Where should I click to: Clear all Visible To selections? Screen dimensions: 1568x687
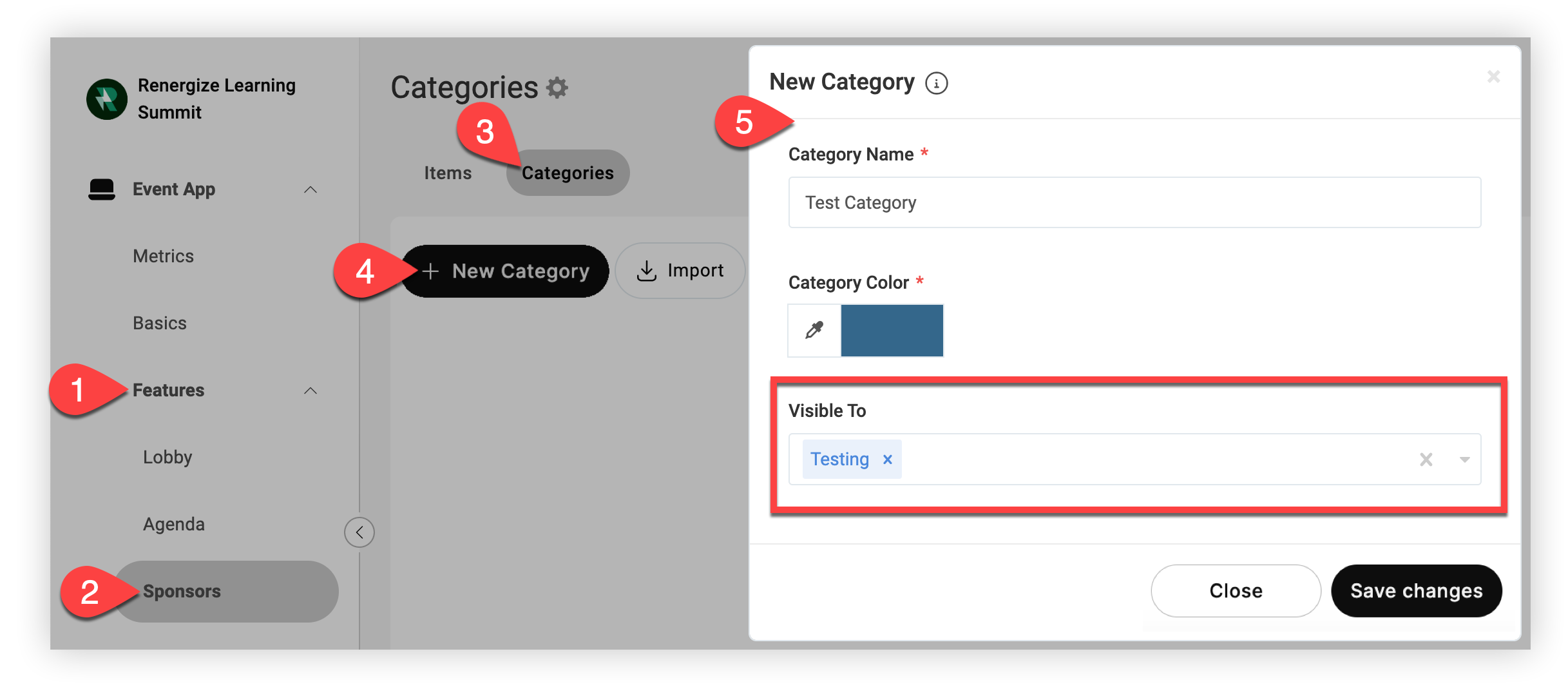(1426, 460)
